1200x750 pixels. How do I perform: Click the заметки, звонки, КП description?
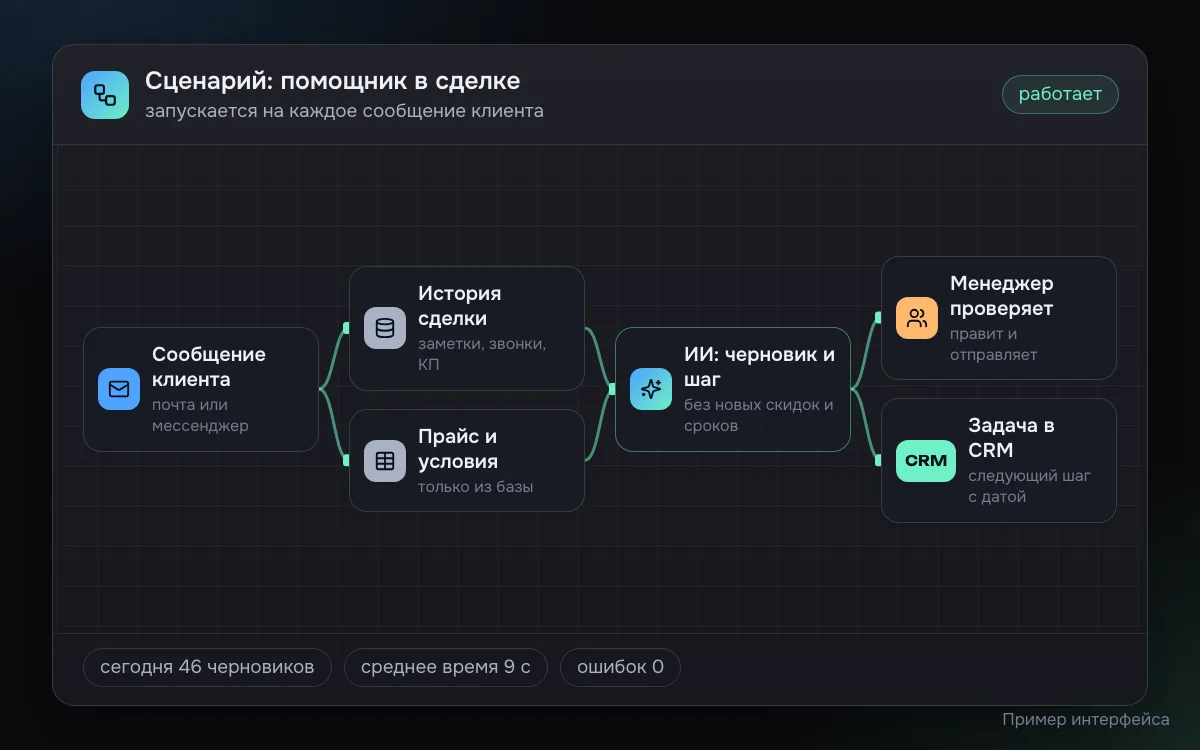482,354
